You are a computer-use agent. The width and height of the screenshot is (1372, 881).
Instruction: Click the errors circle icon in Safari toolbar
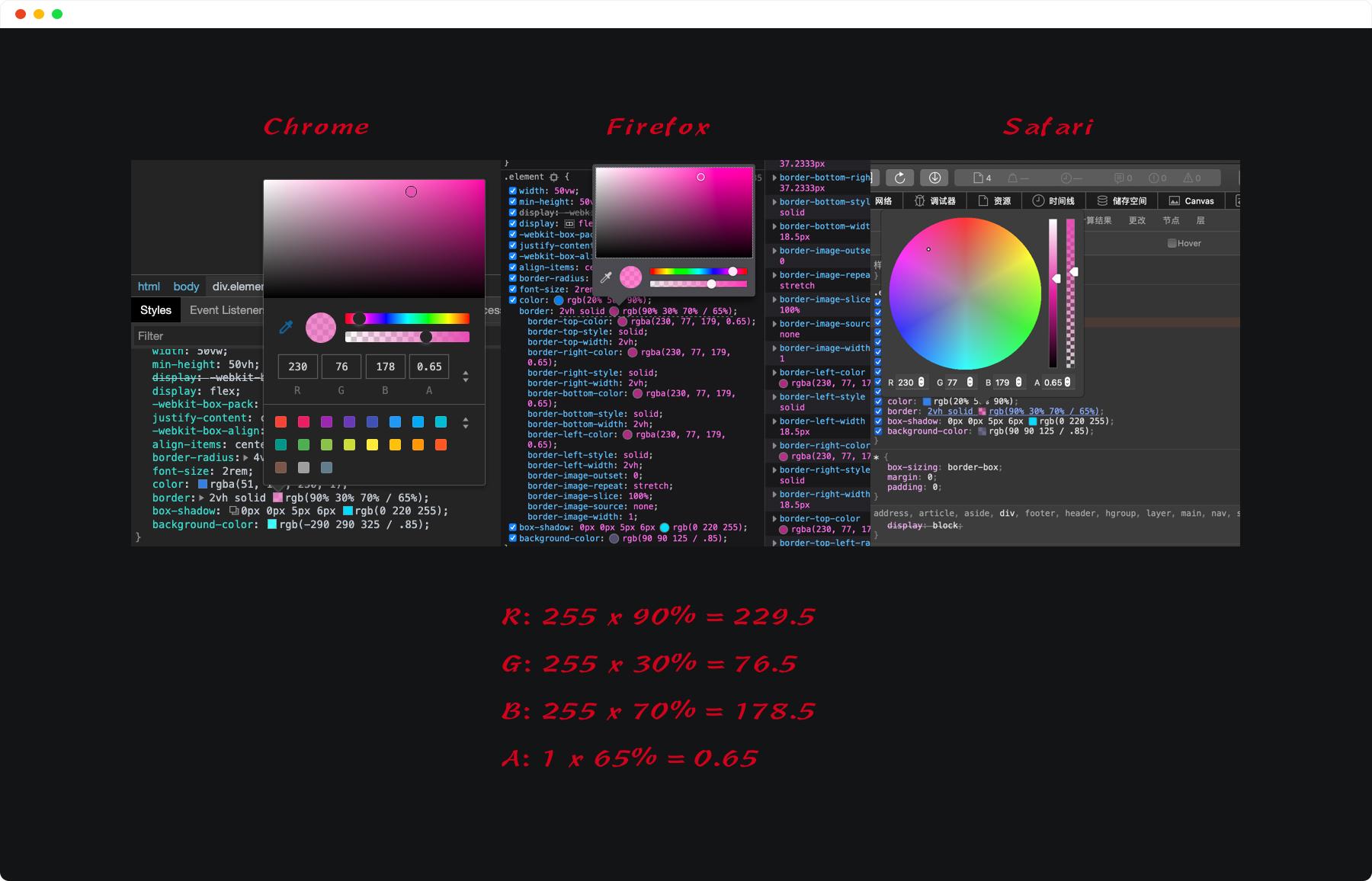1153,178
